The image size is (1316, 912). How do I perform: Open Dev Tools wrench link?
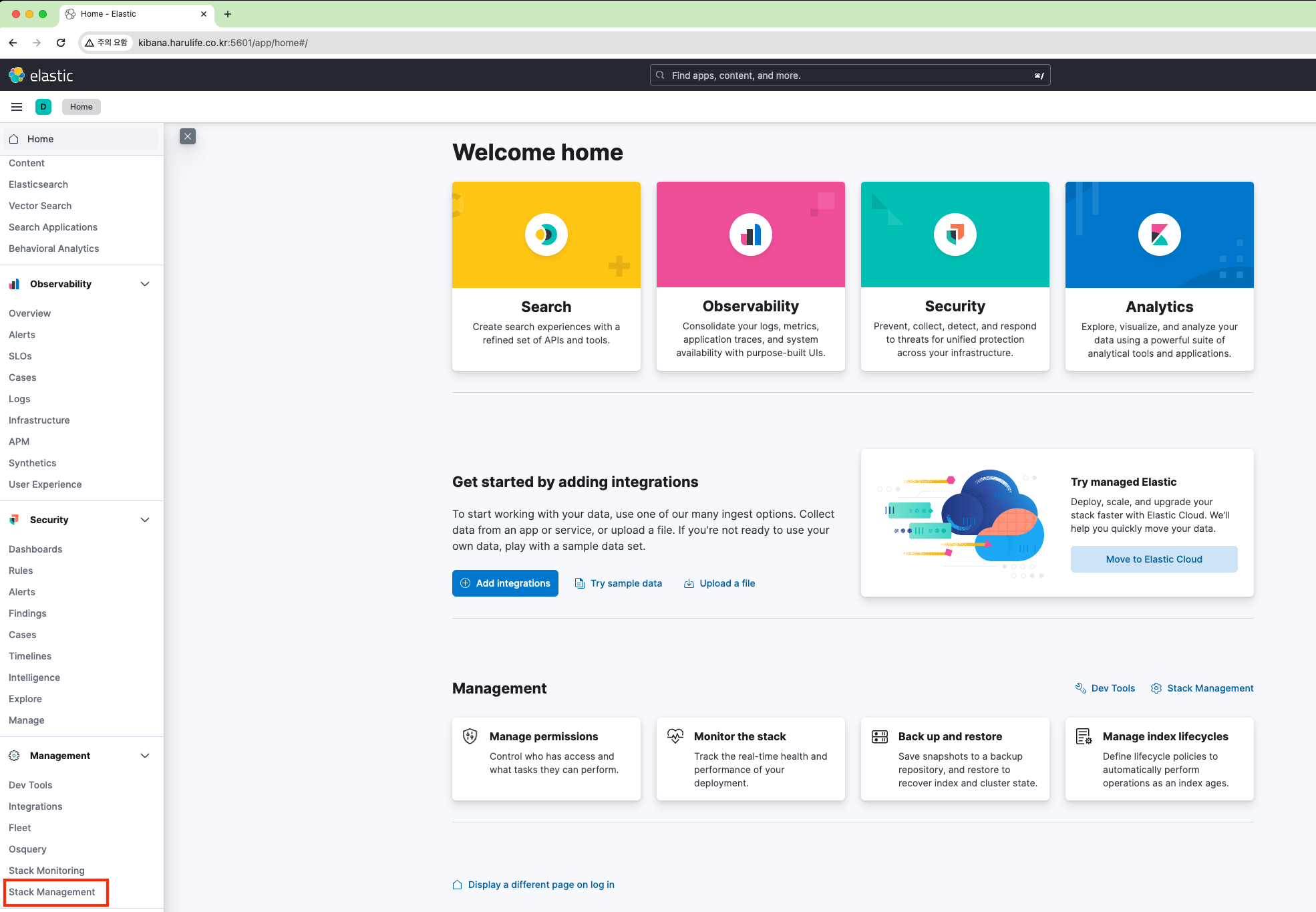point(1106,688)
